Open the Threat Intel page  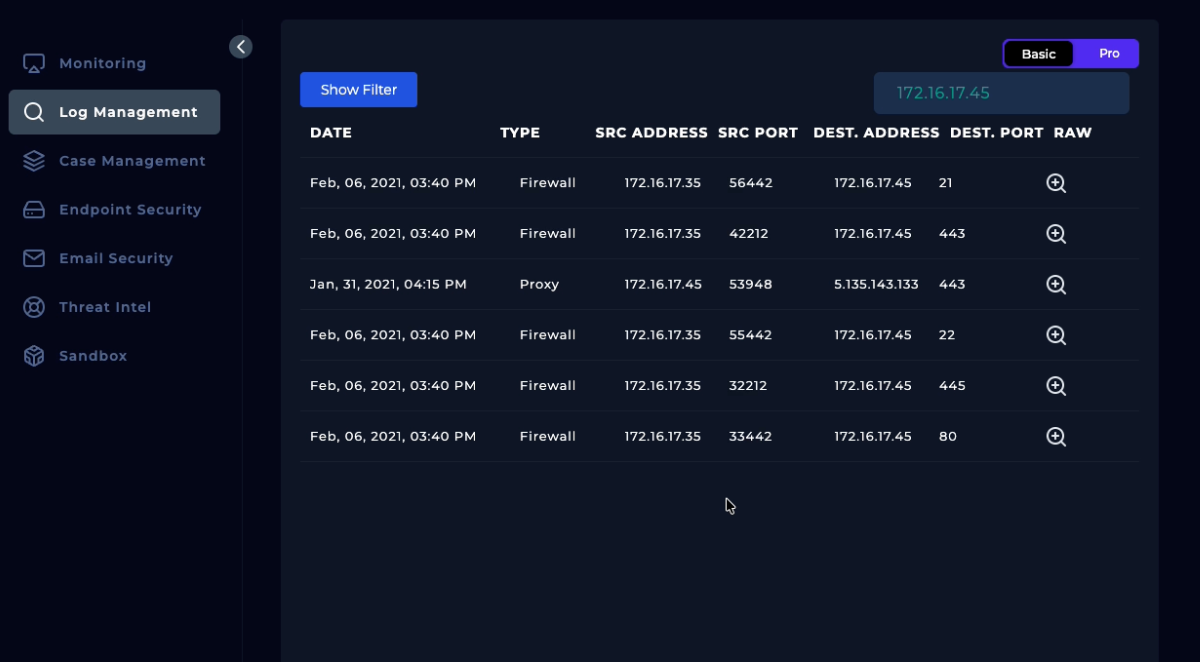click(104, 307)
